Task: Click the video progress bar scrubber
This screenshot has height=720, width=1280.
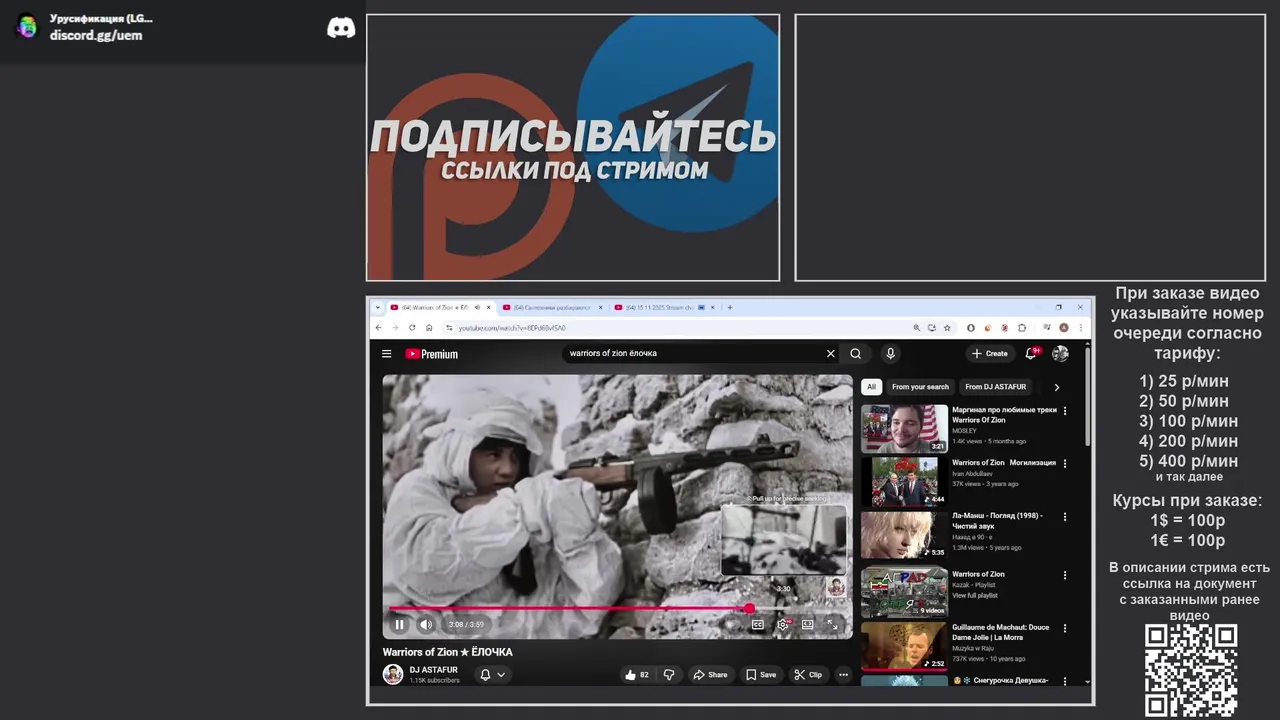Action: pyautogui.click(x=749, y=608)
